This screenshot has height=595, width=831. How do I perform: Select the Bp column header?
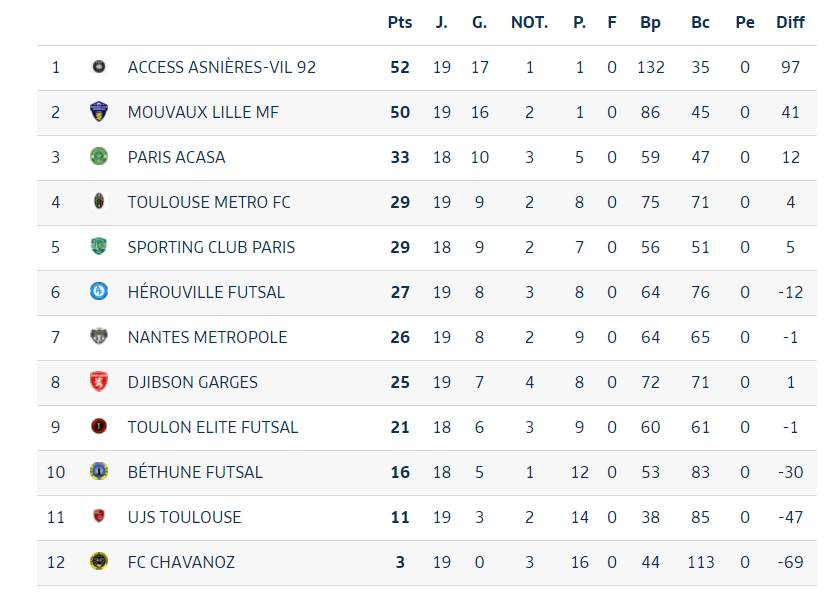pyautogui.click(x=650, y=23)
